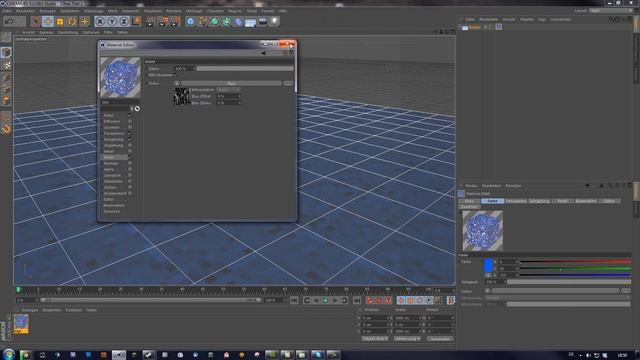
Task: Click the texture tag on the Boden object
Action: [x=499, y=27]
